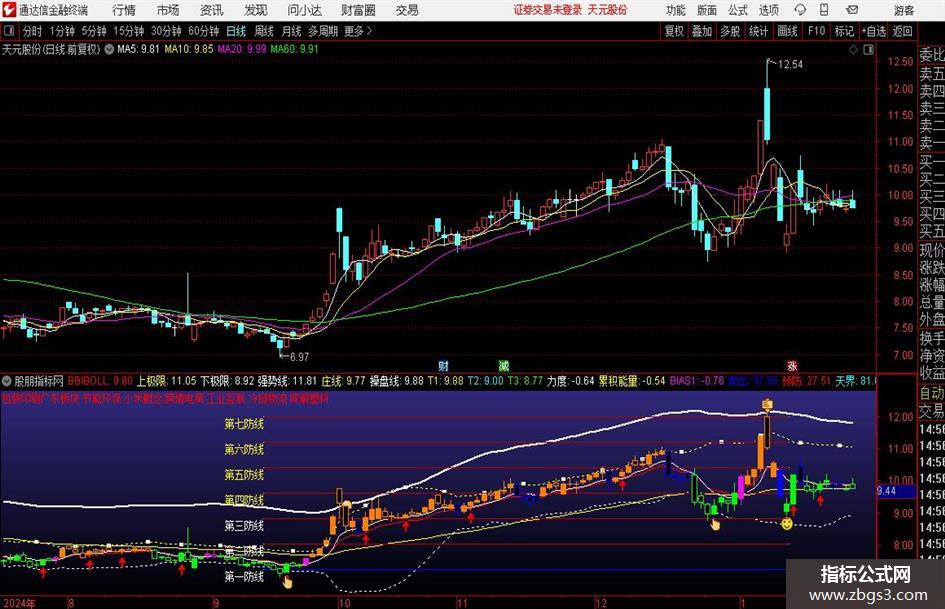
Task: Open the 功能 menu
Action: pos(676,10)
